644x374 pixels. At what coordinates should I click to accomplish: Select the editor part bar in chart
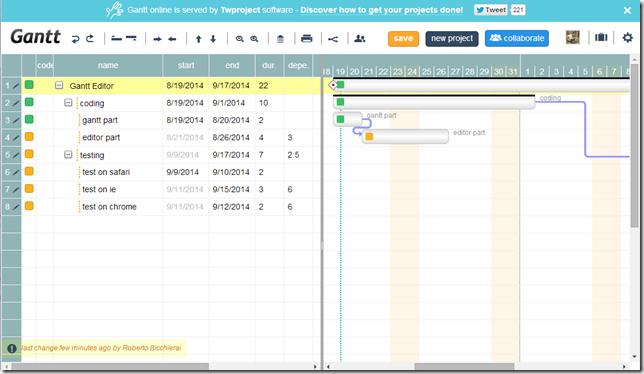(405, 137)
